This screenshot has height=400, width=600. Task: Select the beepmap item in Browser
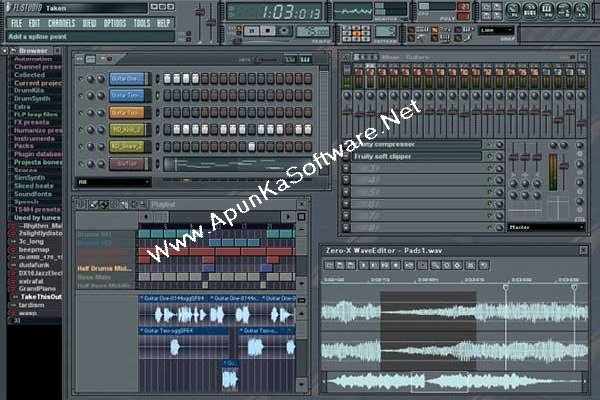click(x=34, y=249)
